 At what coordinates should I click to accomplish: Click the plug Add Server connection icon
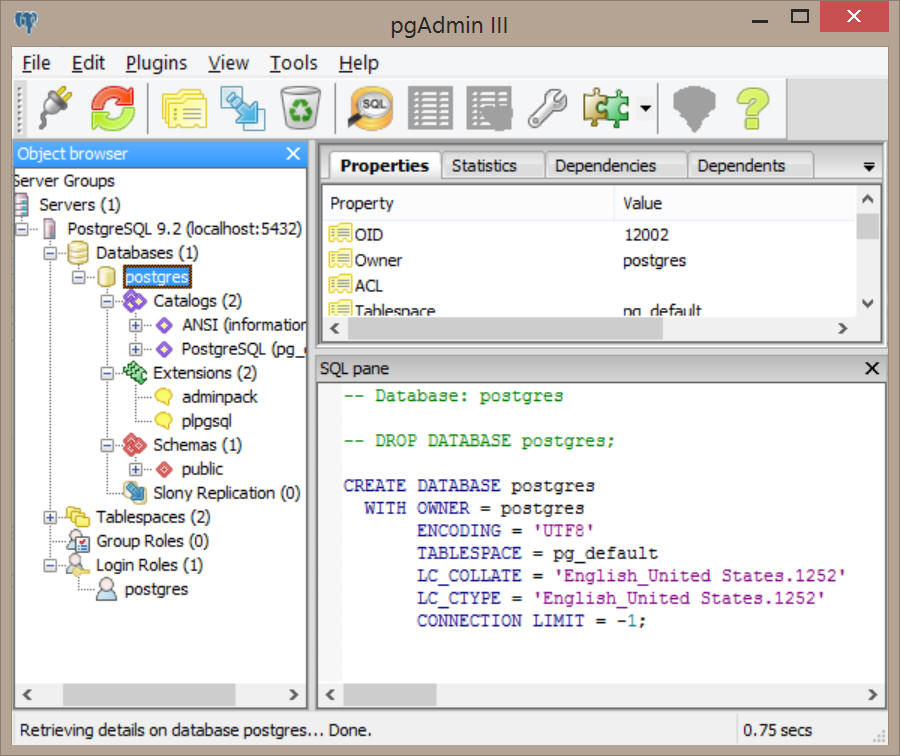point(55,107)
